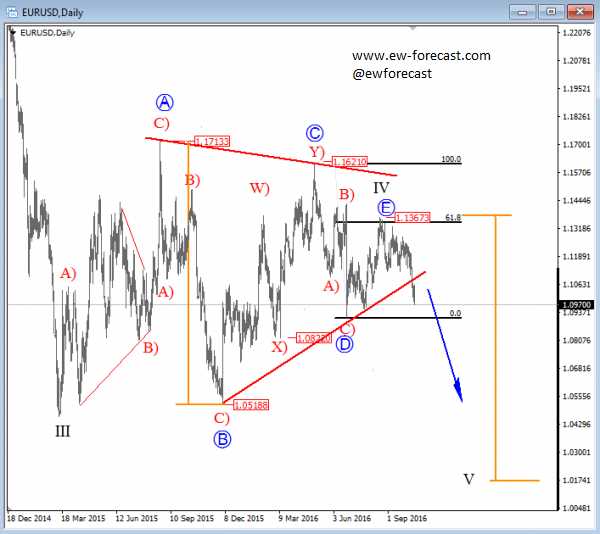
Task: Select the 1.09700 current price marker
Action: [x=578, y=304]
